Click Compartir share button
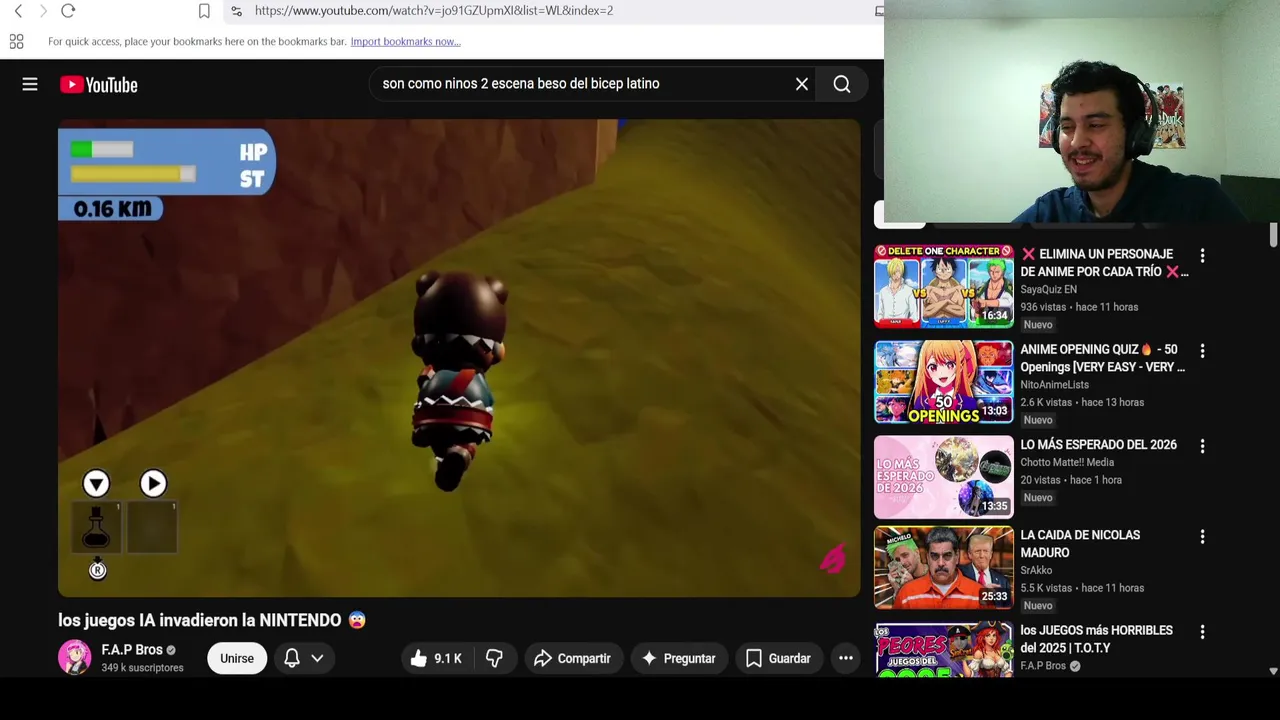This screenshot has height=720, width=1280. [573, 658]
